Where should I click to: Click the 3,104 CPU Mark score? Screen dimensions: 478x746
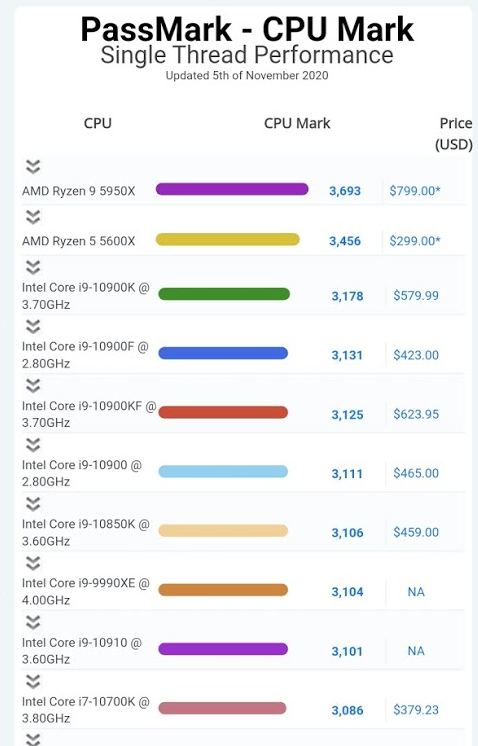point(347,592)
